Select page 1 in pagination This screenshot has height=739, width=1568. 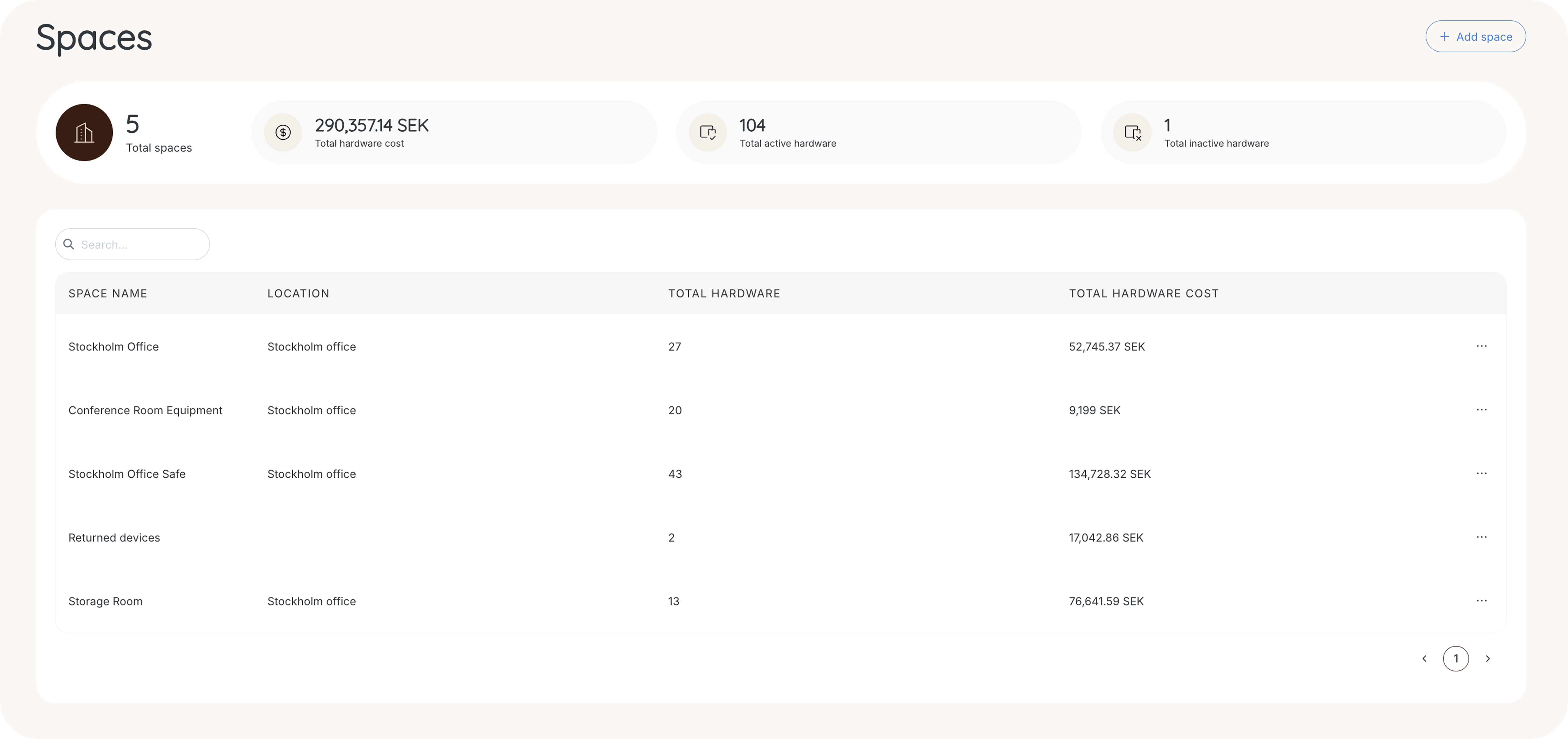point(1455,659)
